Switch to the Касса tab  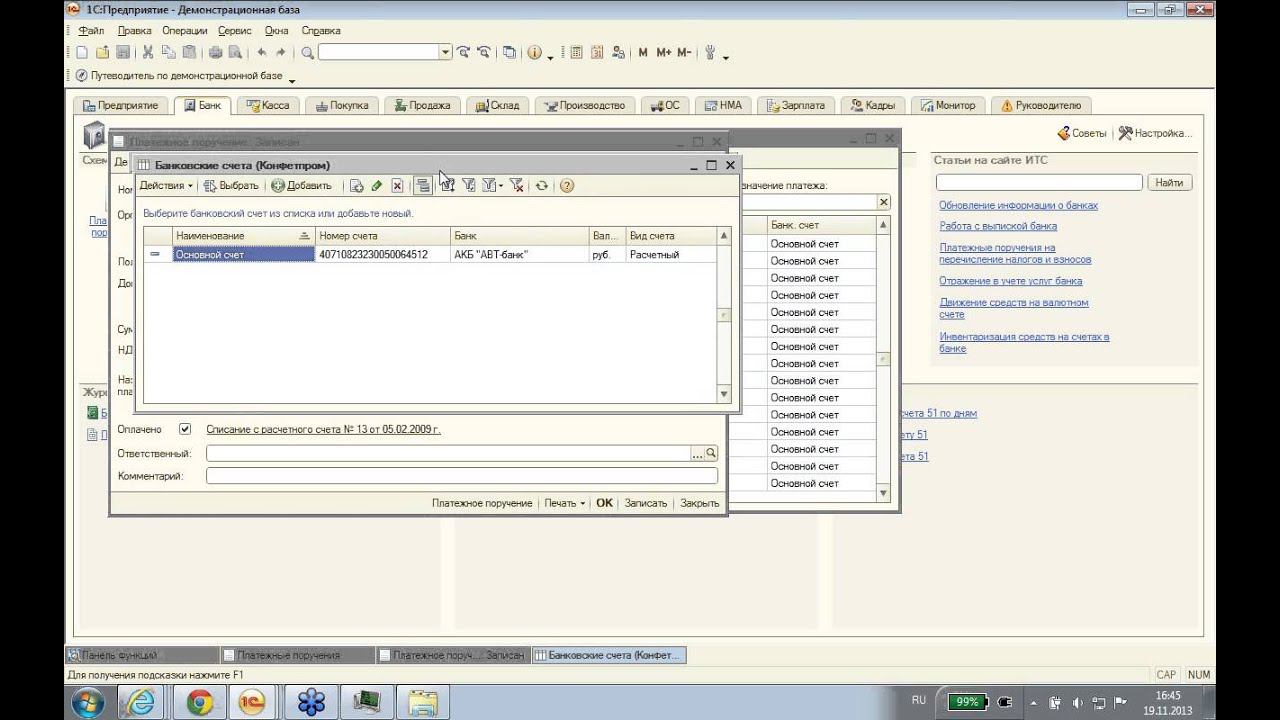pos(267,105)
